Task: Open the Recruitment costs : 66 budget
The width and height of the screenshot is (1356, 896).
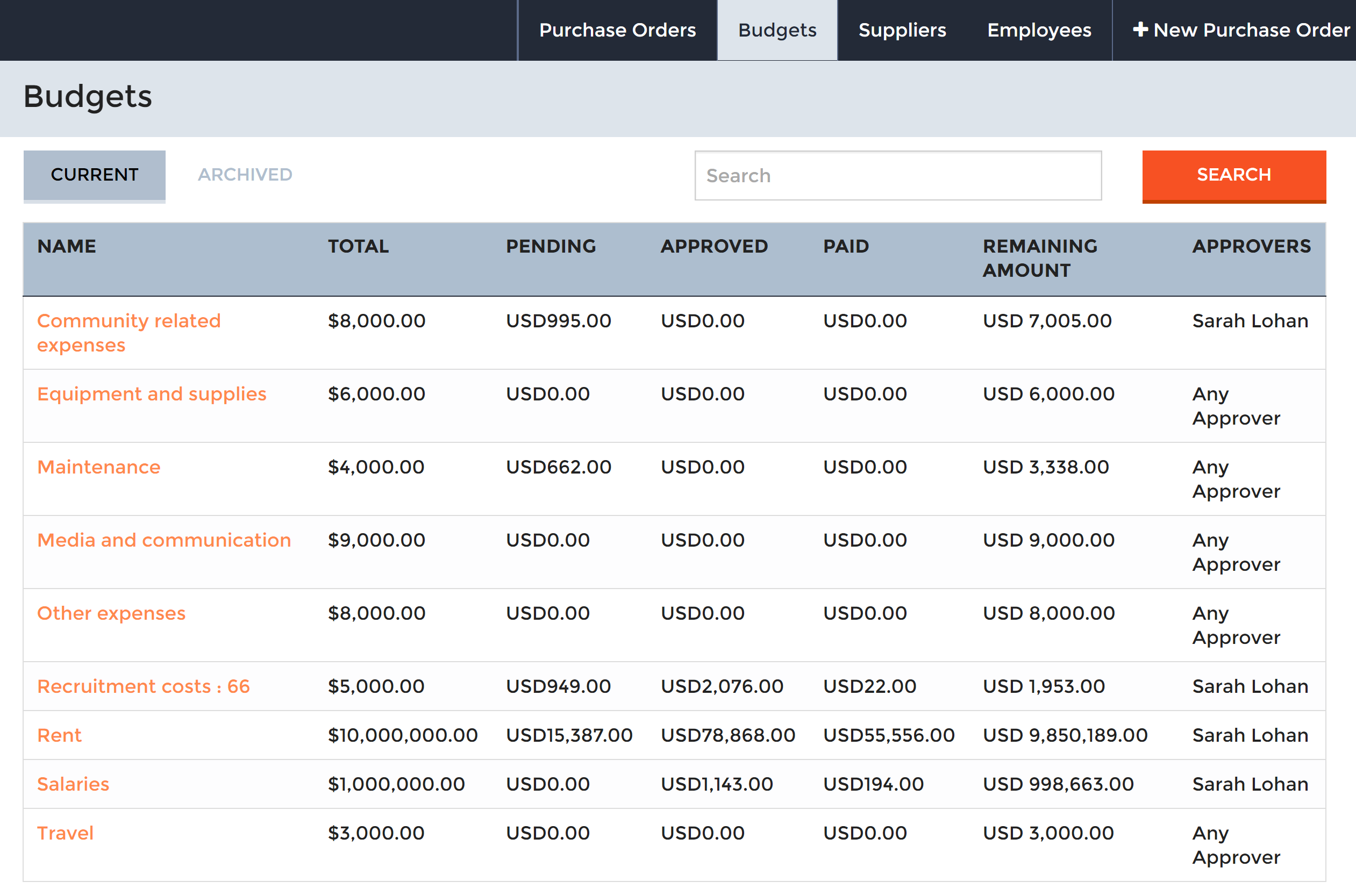Action: click(144, 686)
